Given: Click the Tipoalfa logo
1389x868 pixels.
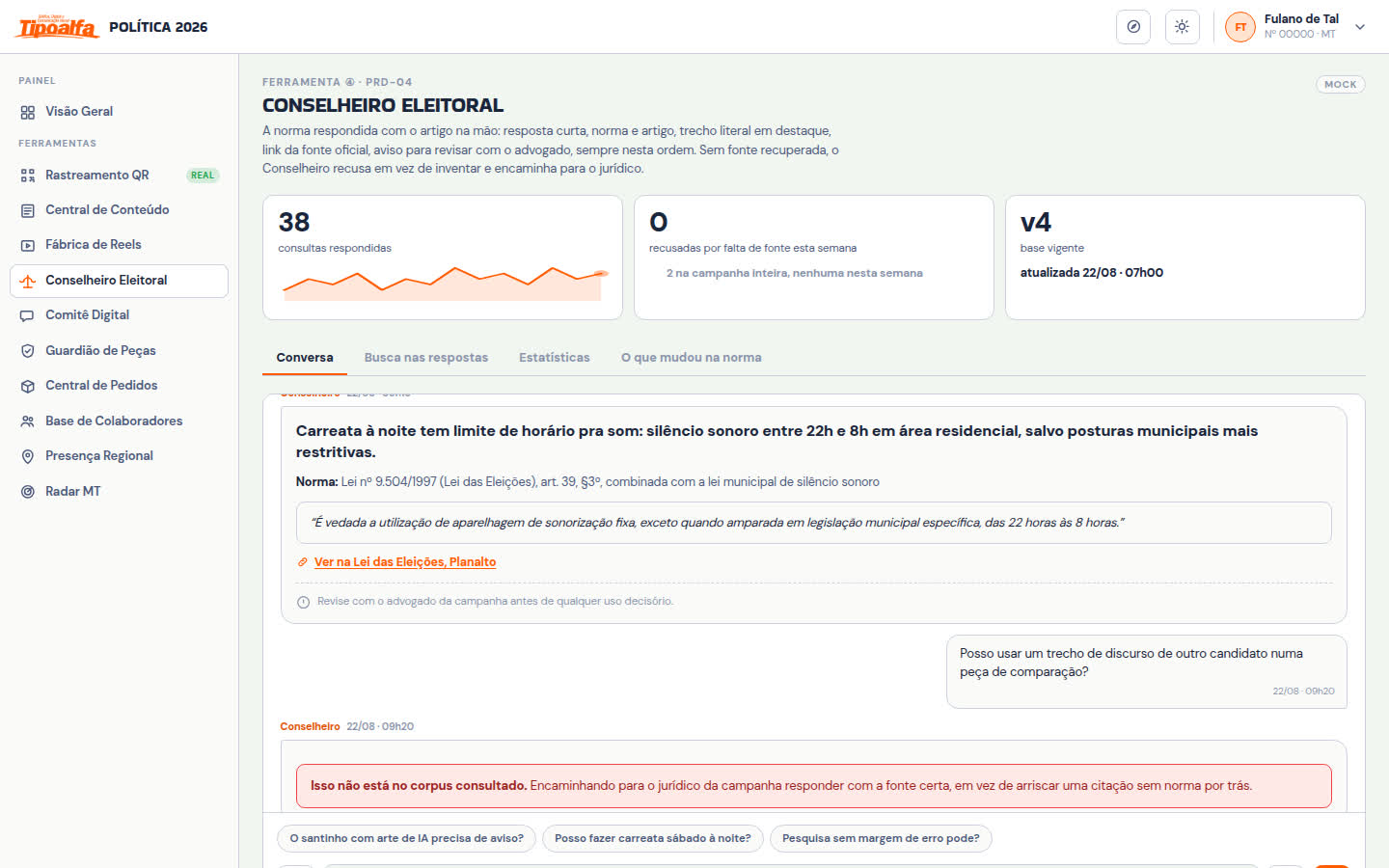Looking at the screenshot, I should tap(56, 27).
